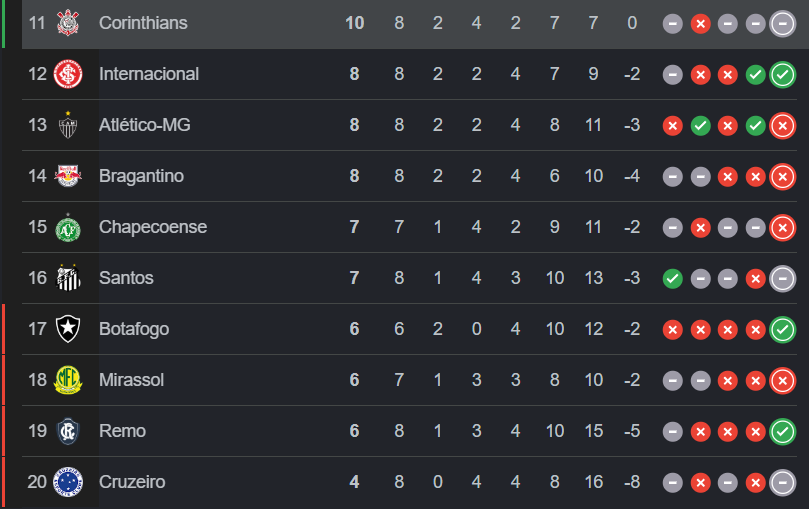Click the Remo club crest icon

pyautogui.click(x=68, y=431)
